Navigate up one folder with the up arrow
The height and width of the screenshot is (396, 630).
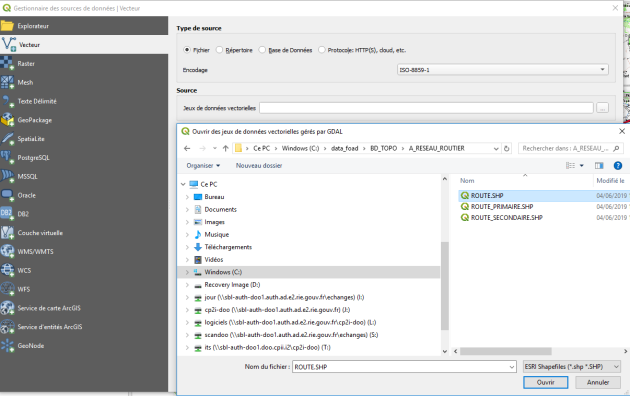tap(225, 148)
